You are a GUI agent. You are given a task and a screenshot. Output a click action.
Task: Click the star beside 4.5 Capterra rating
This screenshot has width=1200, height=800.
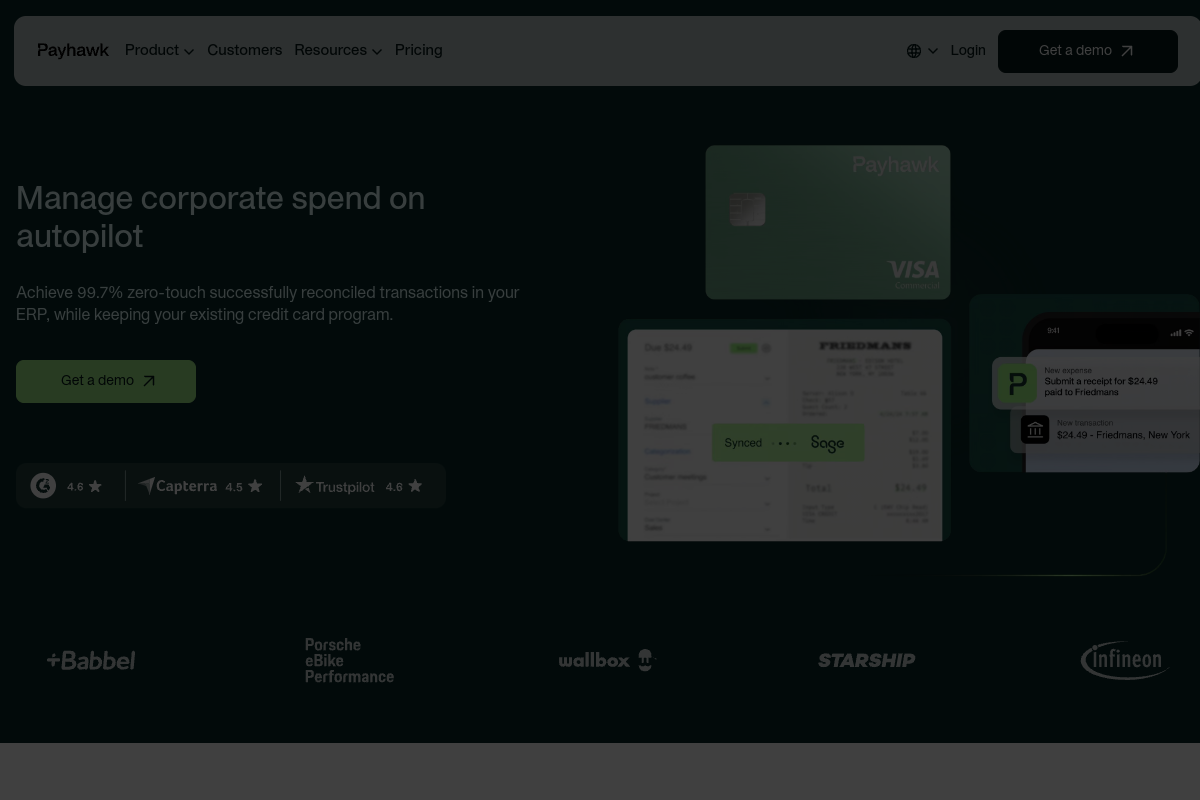pos(255,486)
